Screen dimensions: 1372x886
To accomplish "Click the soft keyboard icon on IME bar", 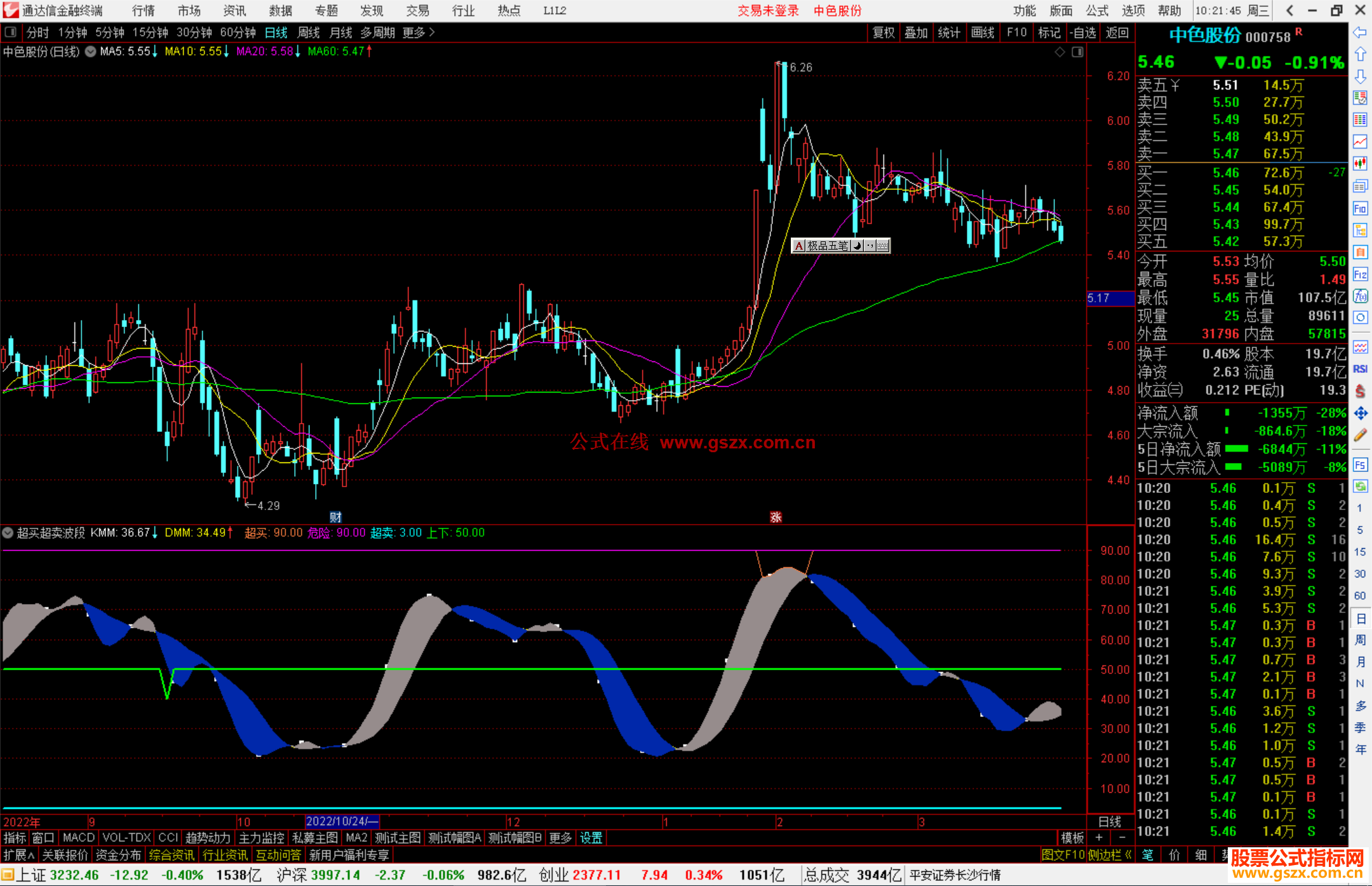I will pos(883,246).
